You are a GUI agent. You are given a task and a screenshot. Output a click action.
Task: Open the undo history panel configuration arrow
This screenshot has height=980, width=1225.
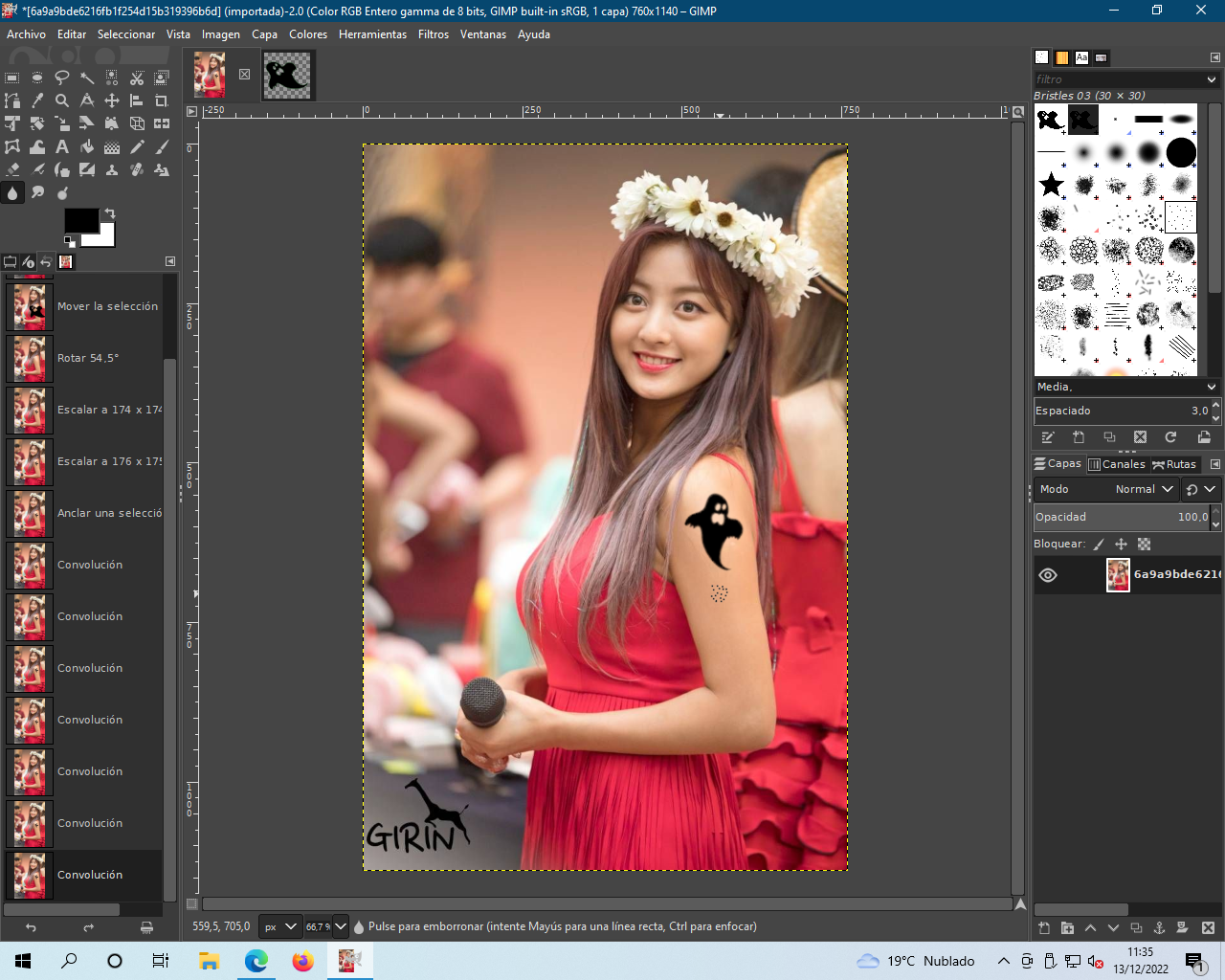pyautogui.click(x=170, y=261)
